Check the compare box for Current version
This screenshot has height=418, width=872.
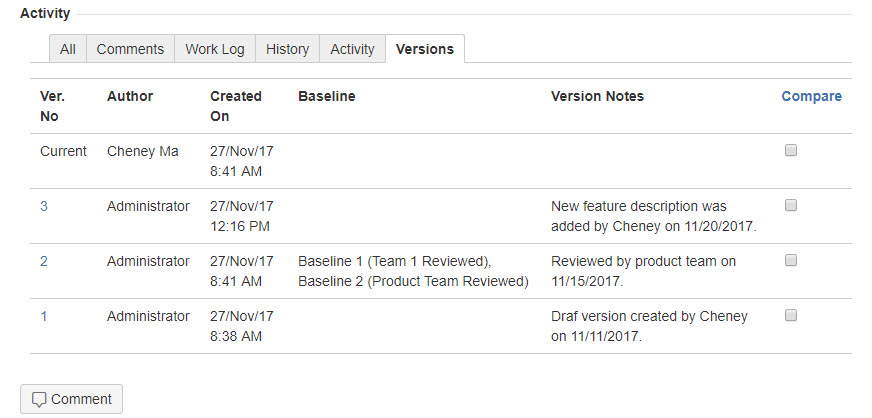coord(791,151)
